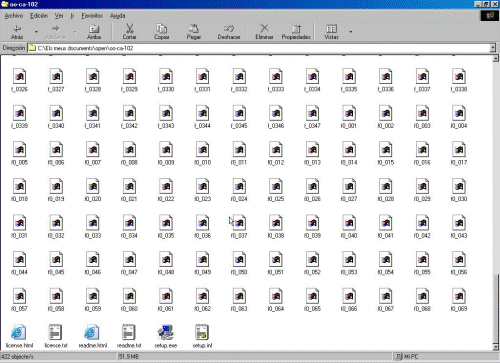The width and height of the screenshot is (500, 363).
Task: Click the f0_054 file name label
Action: click(386, 272)
